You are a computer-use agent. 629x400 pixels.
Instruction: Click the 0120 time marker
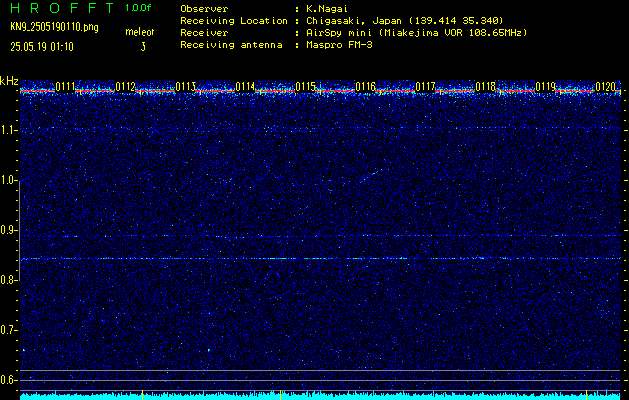(605, 86)
